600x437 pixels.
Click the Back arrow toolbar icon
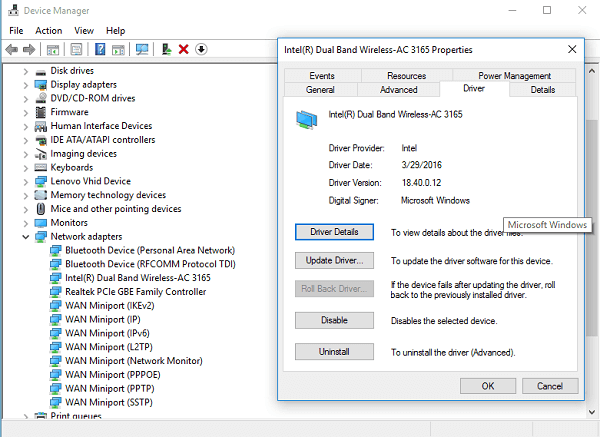click(12, 49)
